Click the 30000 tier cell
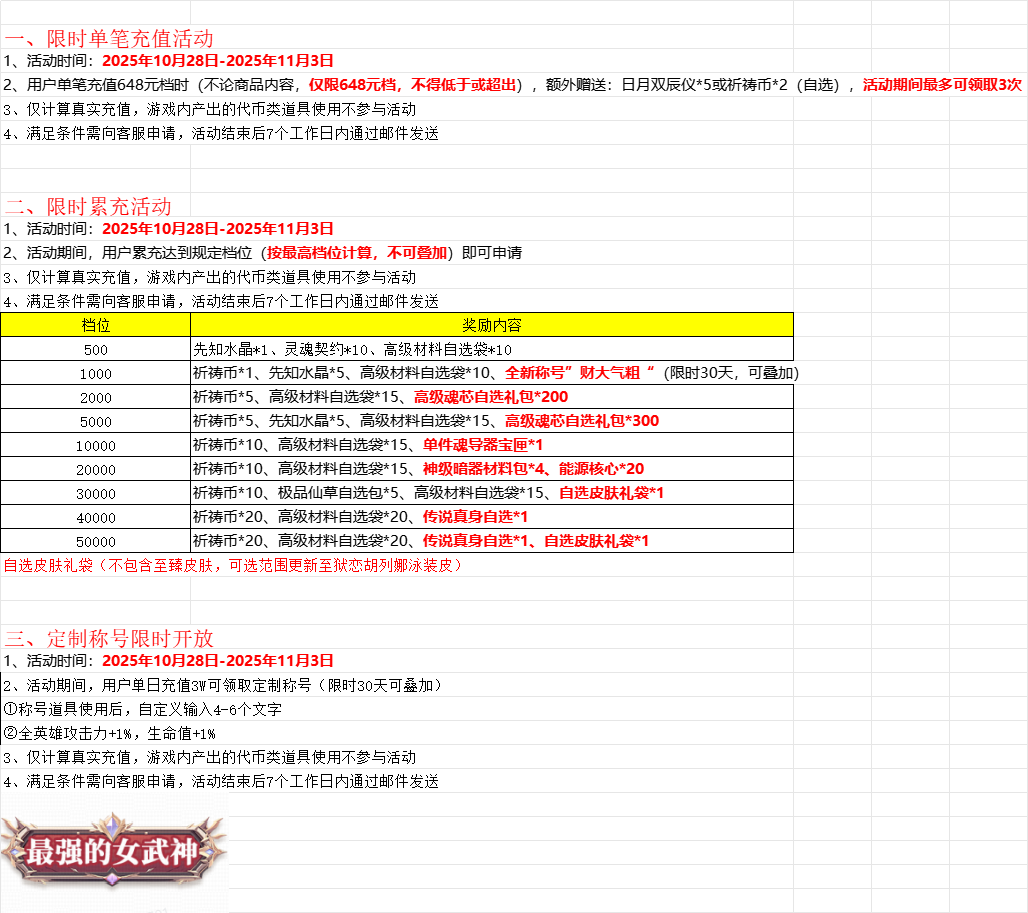This screenshot has width=1028, height=913. [95, 493]
